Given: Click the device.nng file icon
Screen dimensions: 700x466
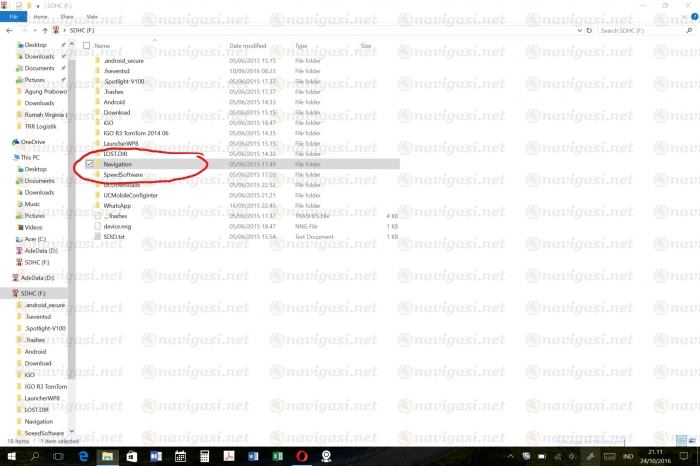Looking at the screenshot, I should point(97,226).
